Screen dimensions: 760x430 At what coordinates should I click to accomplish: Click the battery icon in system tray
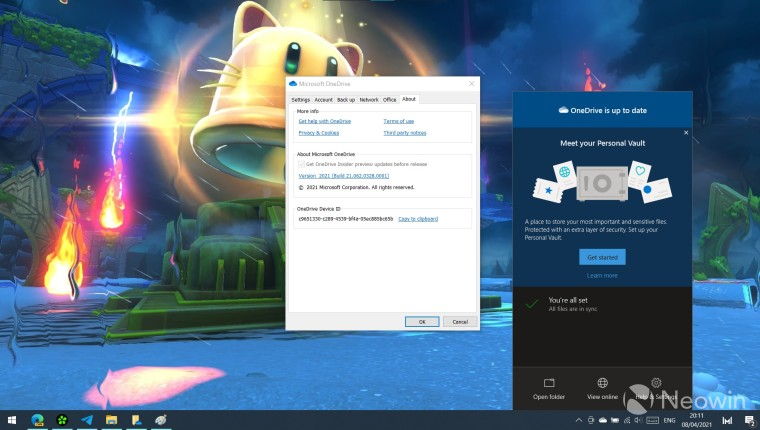coord(615,420)
